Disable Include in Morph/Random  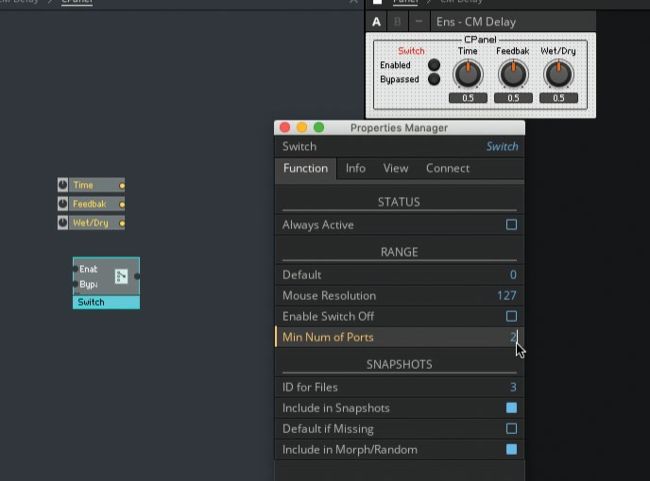point(511,450)
